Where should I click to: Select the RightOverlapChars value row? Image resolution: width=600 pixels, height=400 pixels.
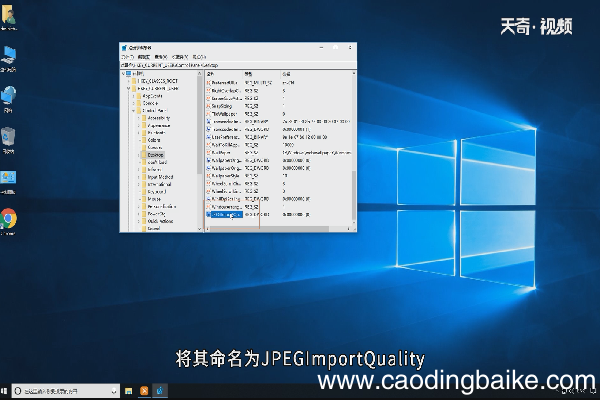pyautogui.click(x=278, y=91)
